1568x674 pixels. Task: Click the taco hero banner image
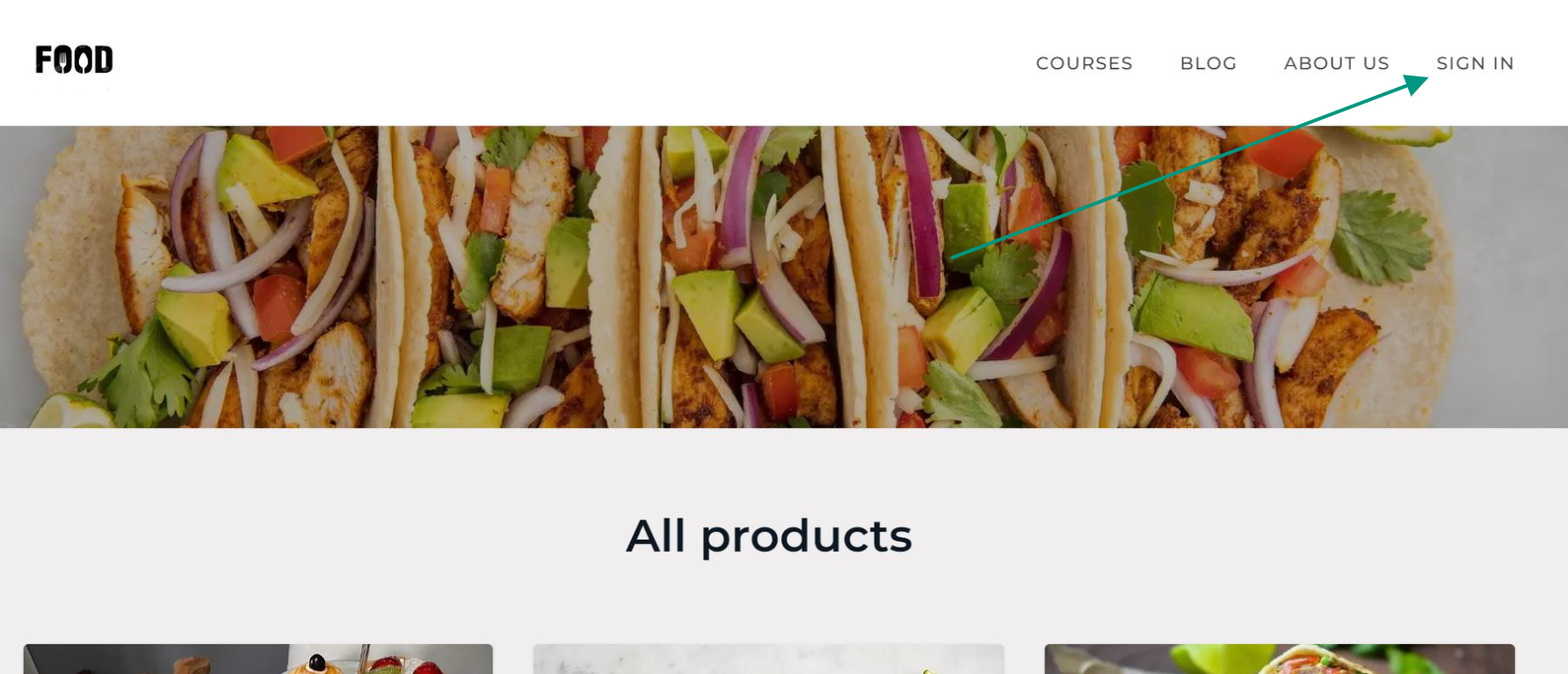coord(784,277)
